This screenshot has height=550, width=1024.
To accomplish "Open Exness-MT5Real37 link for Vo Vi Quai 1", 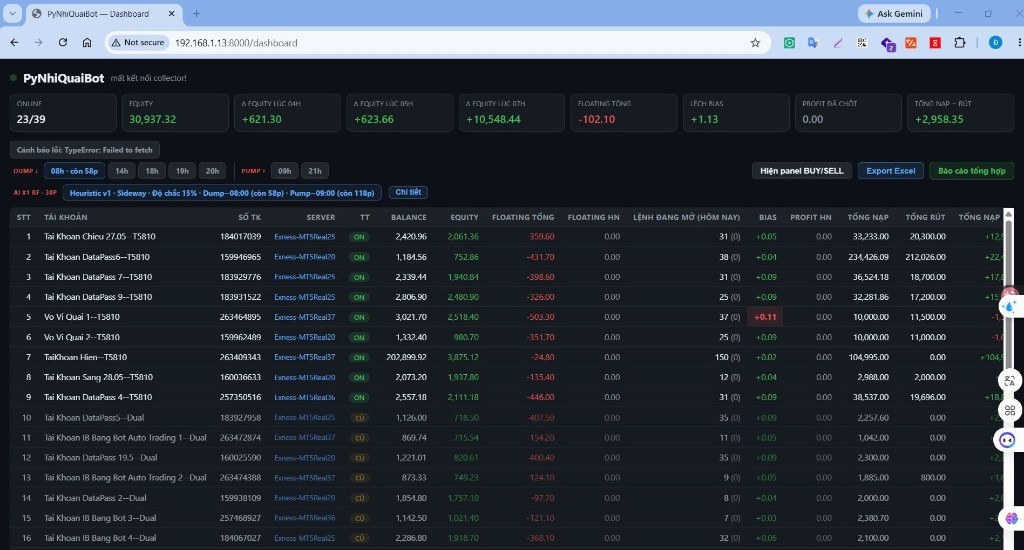I will point(304,317).
